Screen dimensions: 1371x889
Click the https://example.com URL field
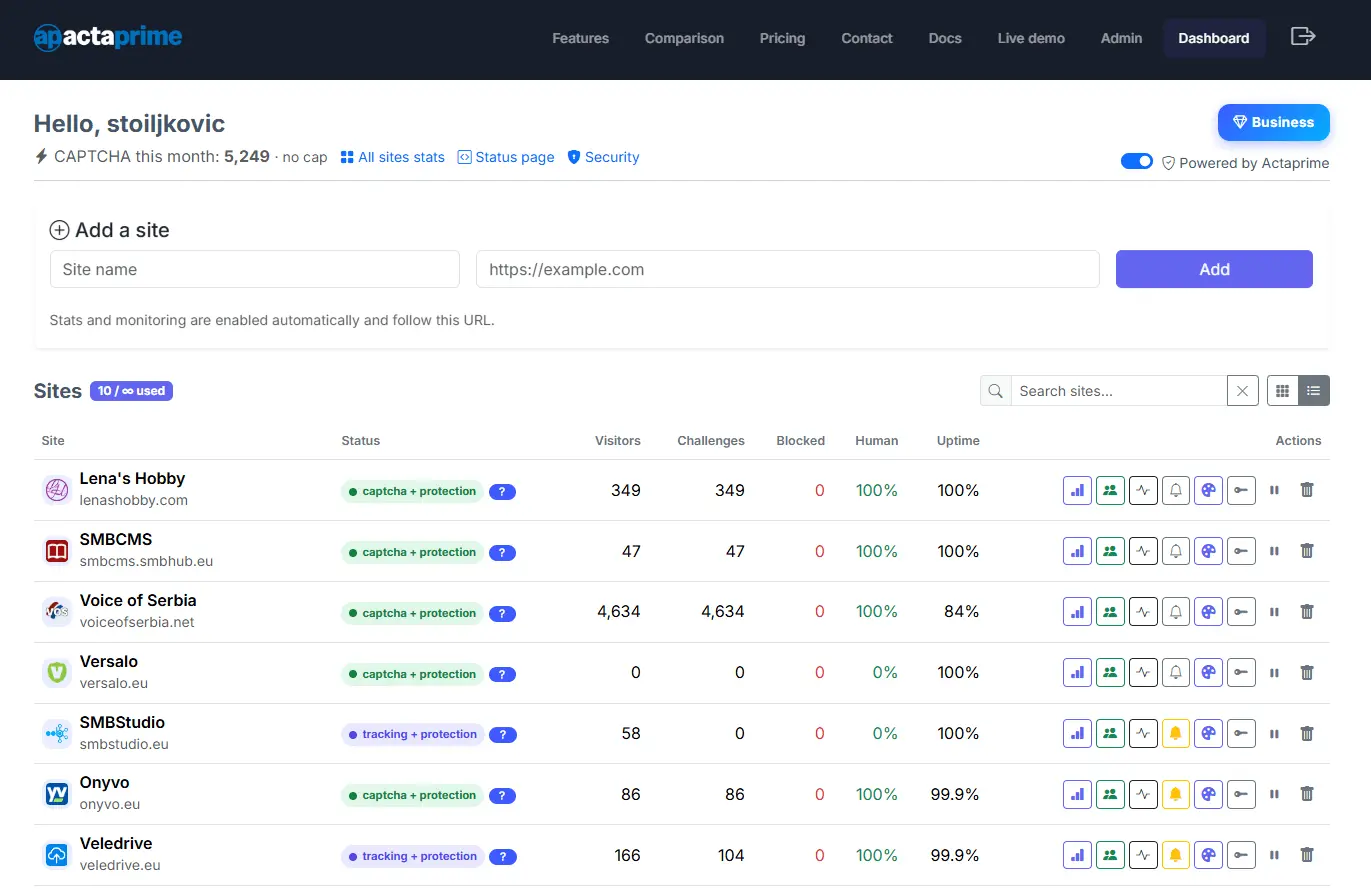788,269
